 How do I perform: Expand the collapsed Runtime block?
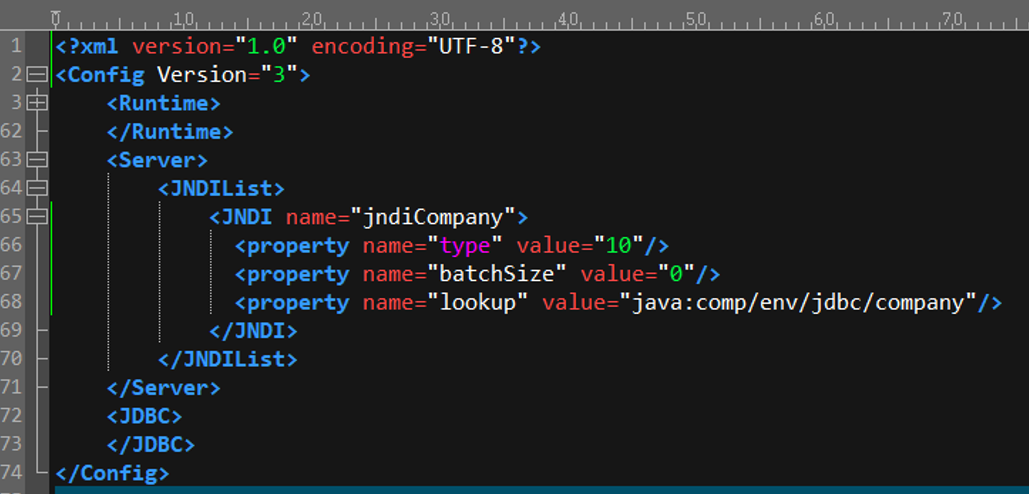(x=38, y=103)
